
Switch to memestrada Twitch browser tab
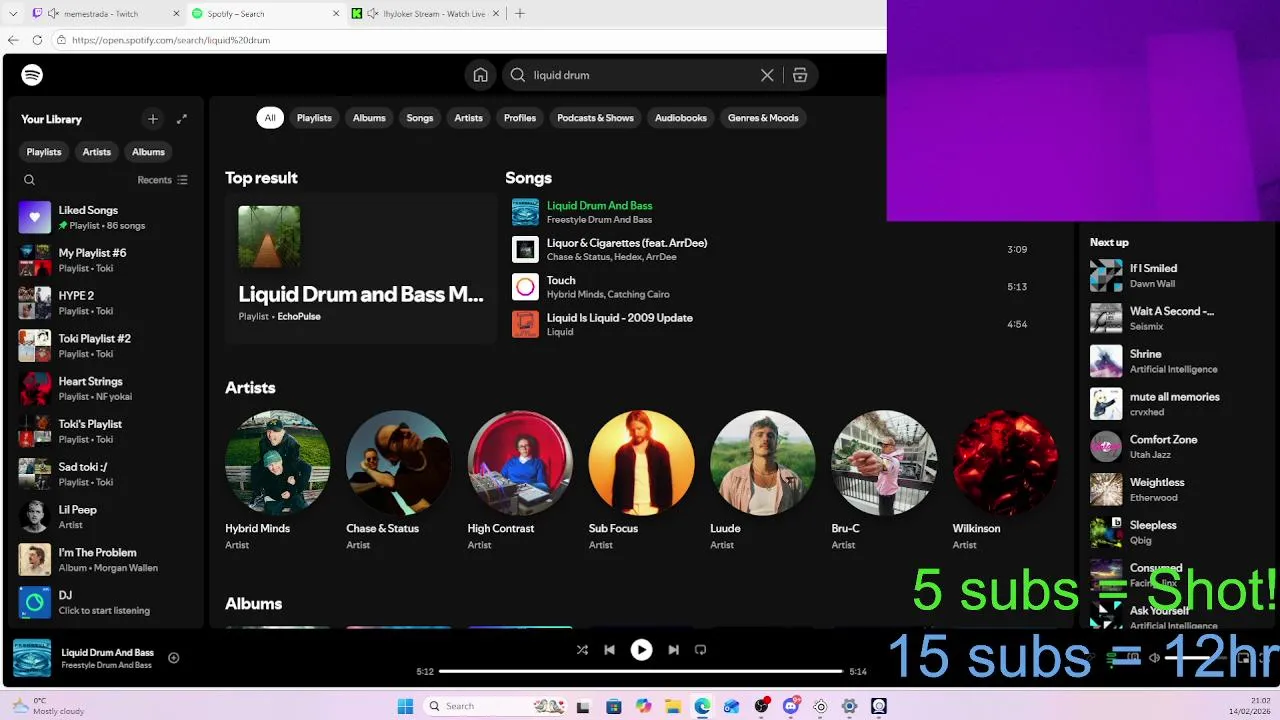104,14
